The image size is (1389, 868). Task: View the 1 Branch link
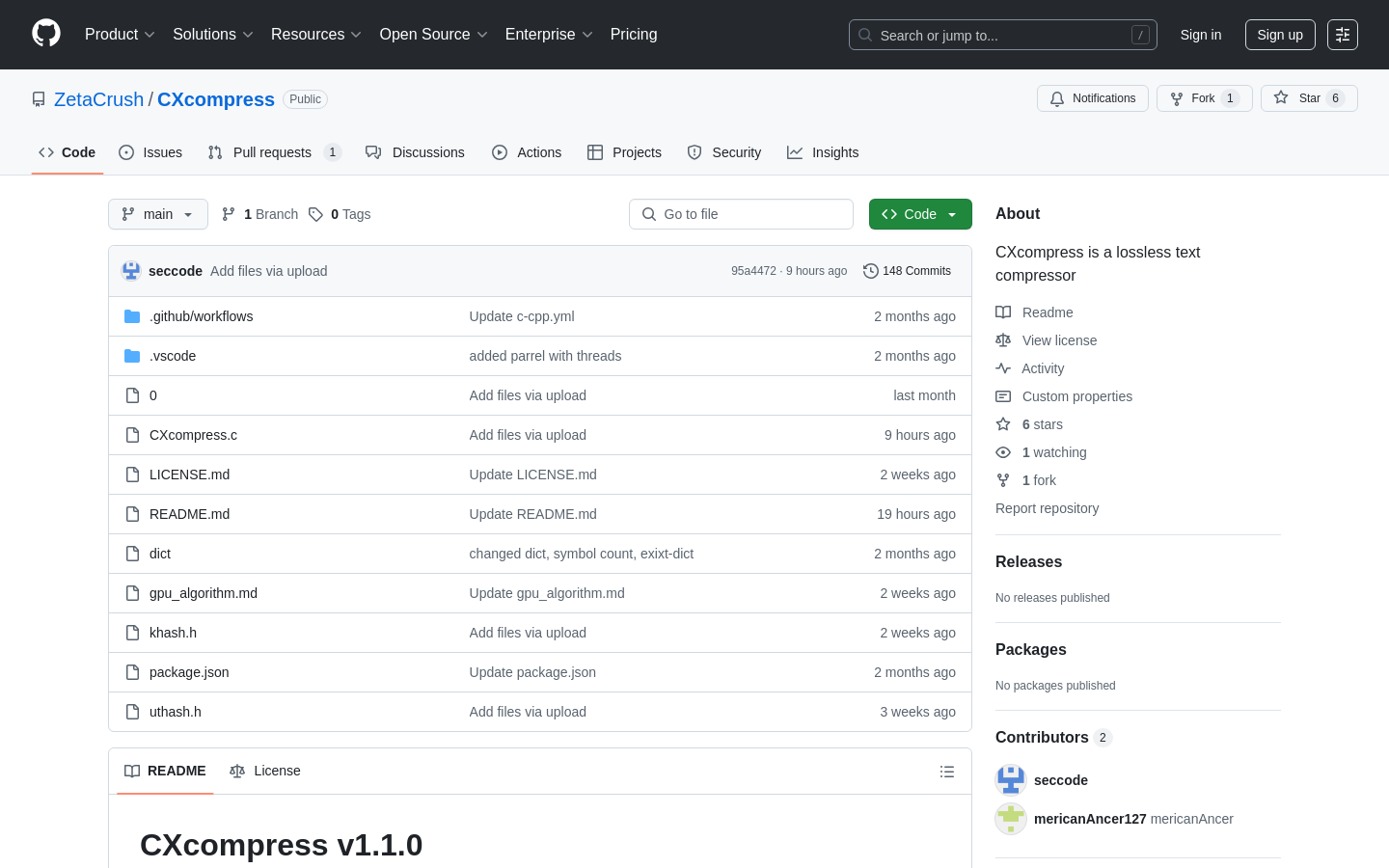pyautogui.click(x=260, y=214)
